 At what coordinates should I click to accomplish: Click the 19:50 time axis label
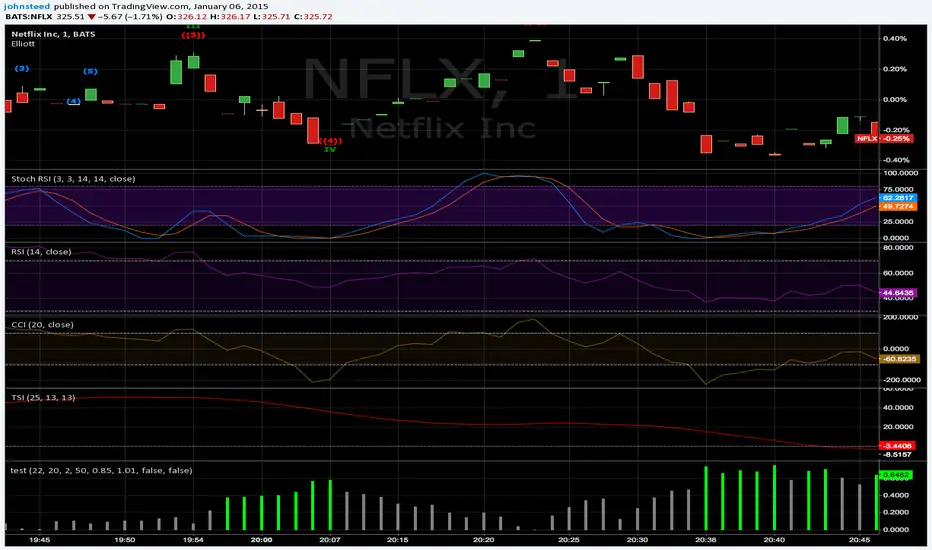tap(125, 540)
